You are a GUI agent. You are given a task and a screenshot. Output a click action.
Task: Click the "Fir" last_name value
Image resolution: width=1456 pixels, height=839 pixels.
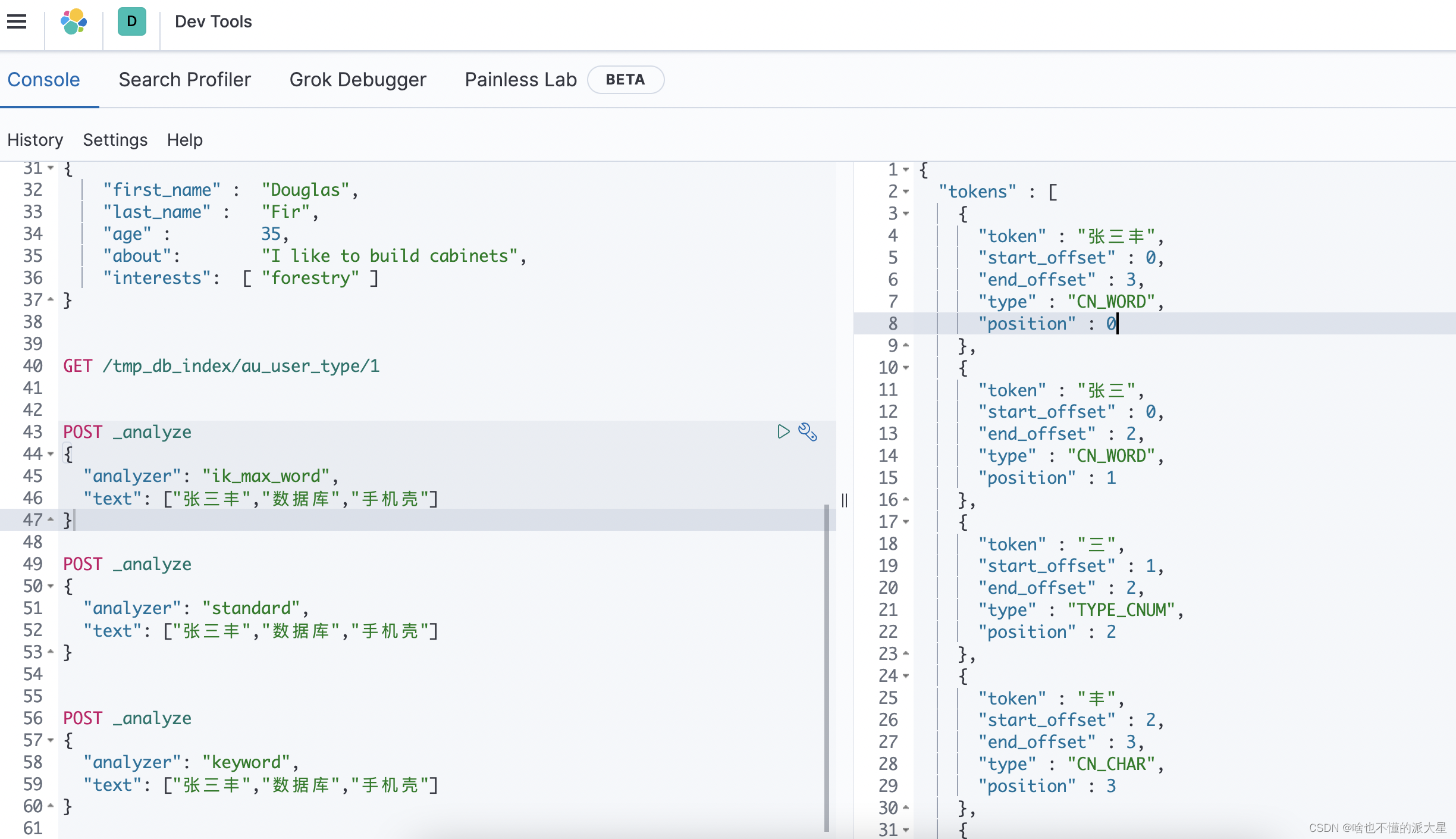[x=285, y=211]
